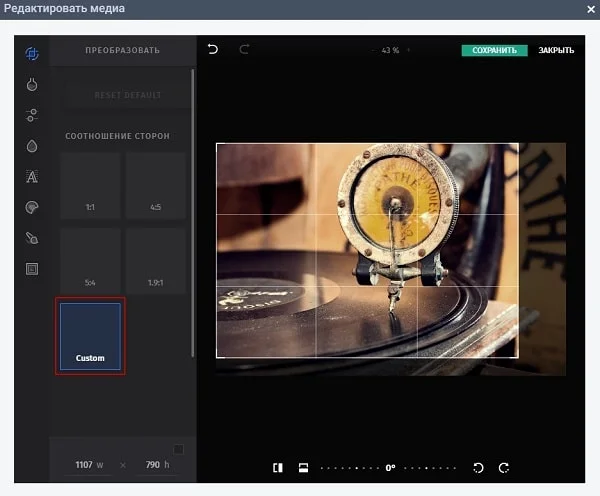This screenshot has width=600, height=496.
Task: Open the Filters tool in sidebar
Action: (x=32, y=84)
